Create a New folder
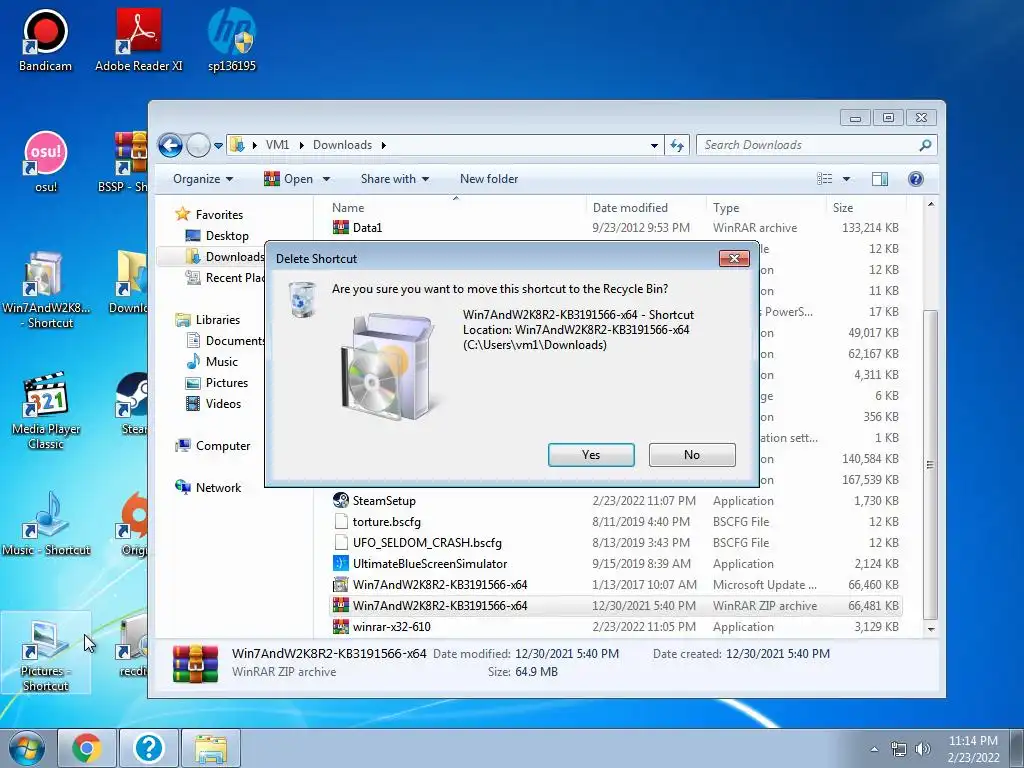 click(488, 179)
